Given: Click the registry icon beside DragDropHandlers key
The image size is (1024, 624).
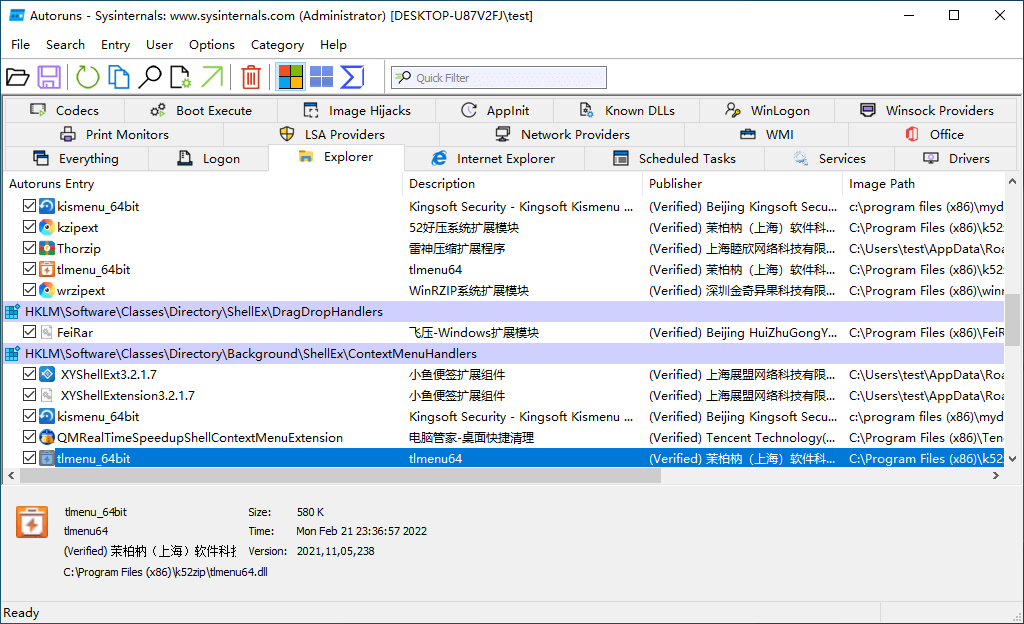Looking at the screenshot, I should [x=12, y=312].
